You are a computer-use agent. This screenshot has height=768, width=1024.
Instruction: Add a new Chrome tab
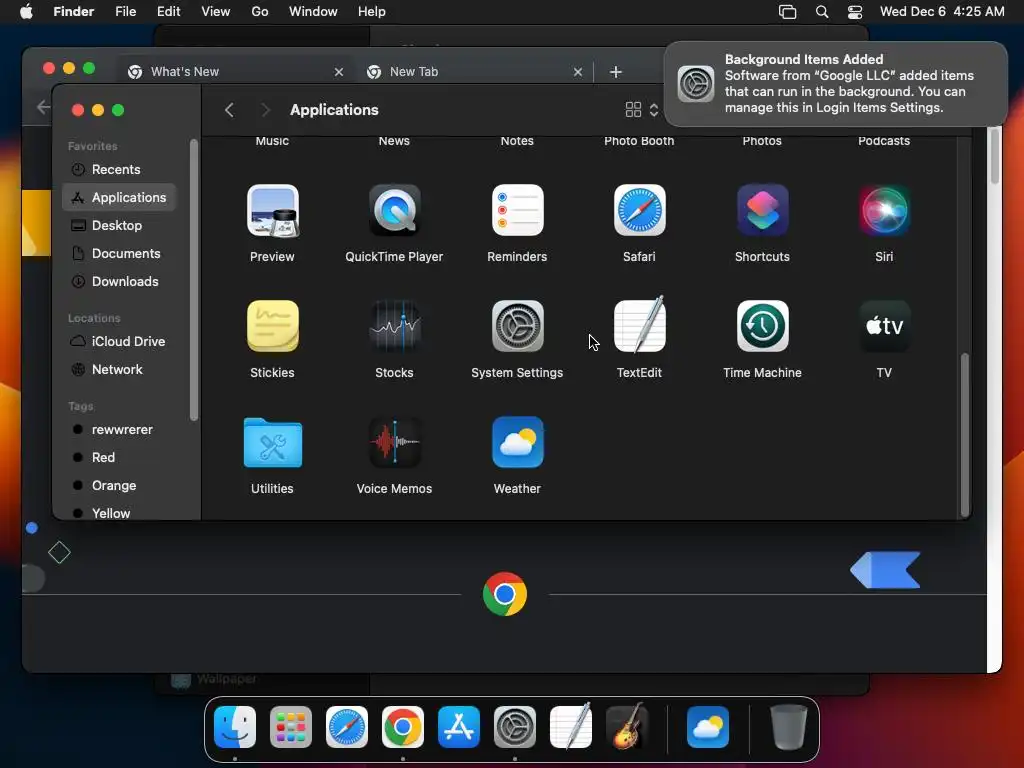616,72
